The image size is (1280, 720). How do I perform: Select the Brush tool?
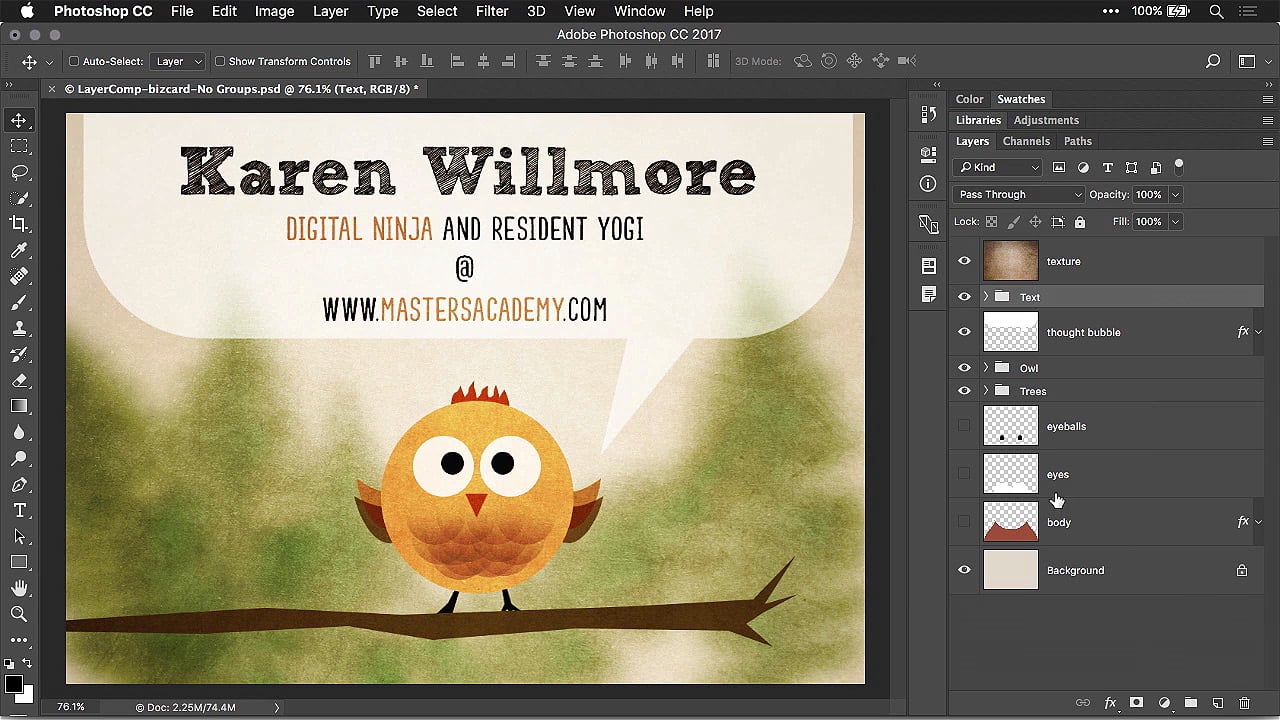19,302
